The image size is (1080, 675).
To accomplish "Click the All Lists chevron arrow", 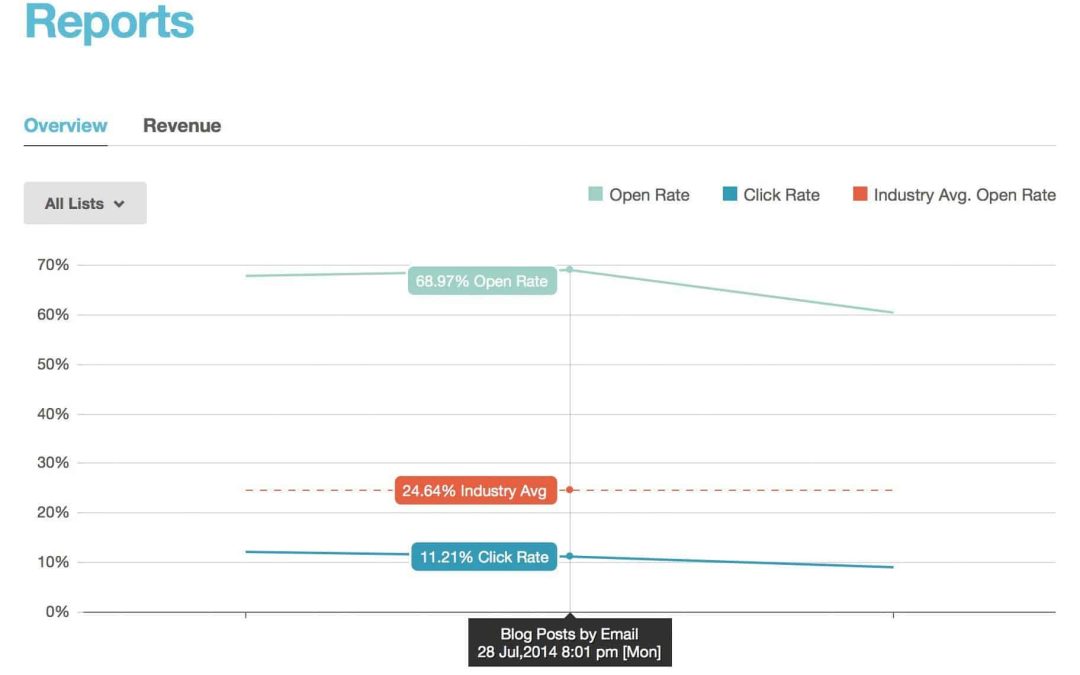I will 120,204.
